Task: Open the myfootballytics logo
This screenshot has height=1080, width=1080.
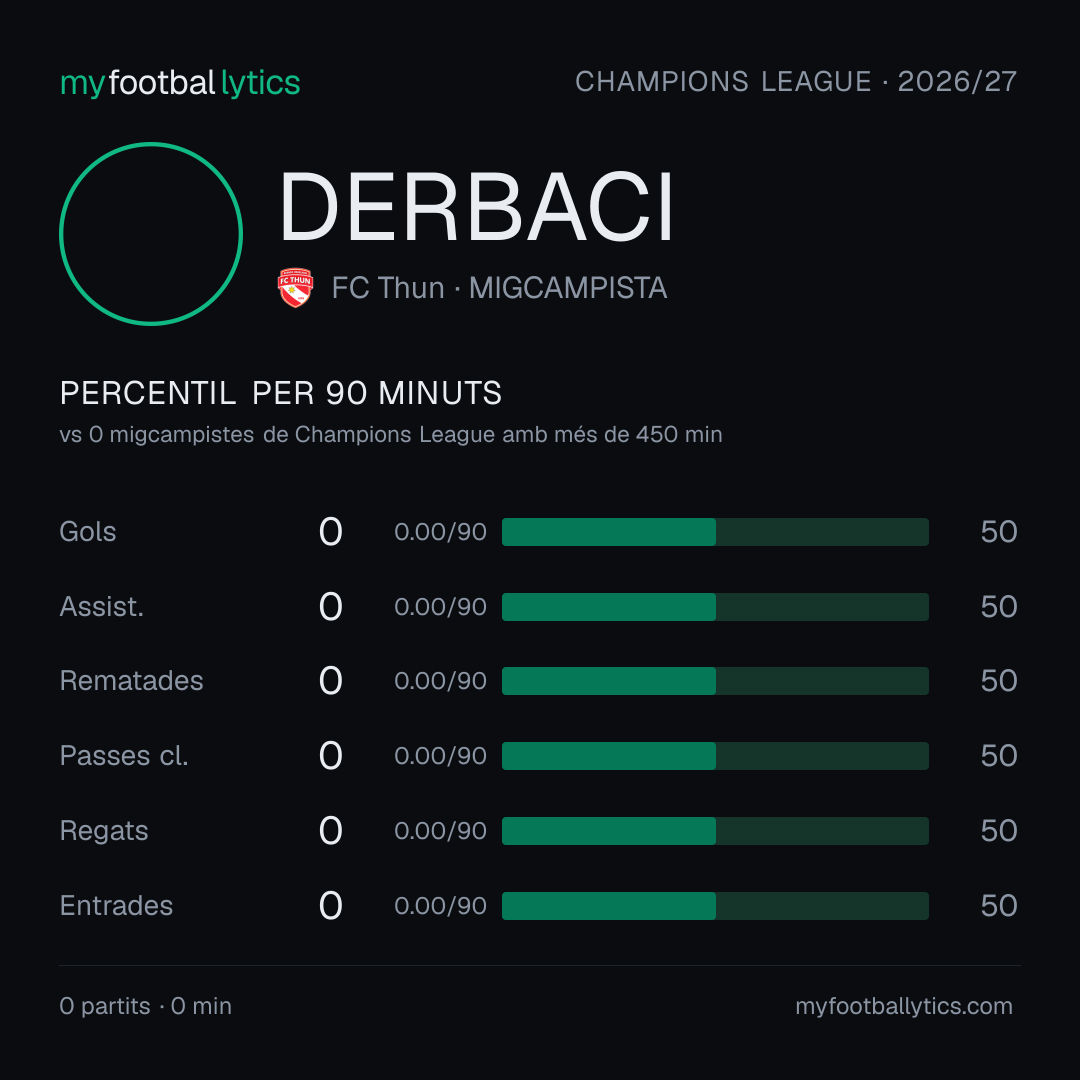Action: (180, 83)
